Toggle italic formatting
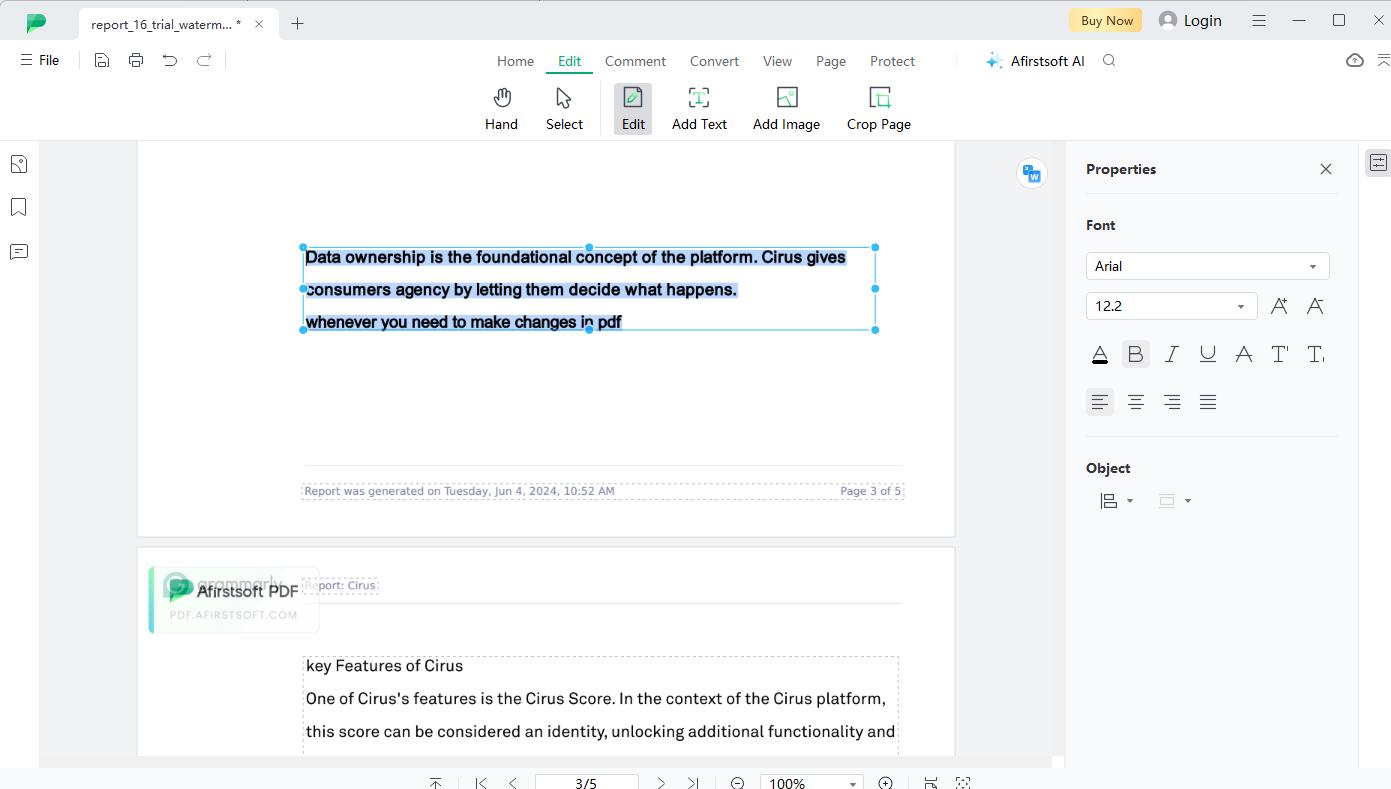The image size is (1391, 789). point(1171,354)
